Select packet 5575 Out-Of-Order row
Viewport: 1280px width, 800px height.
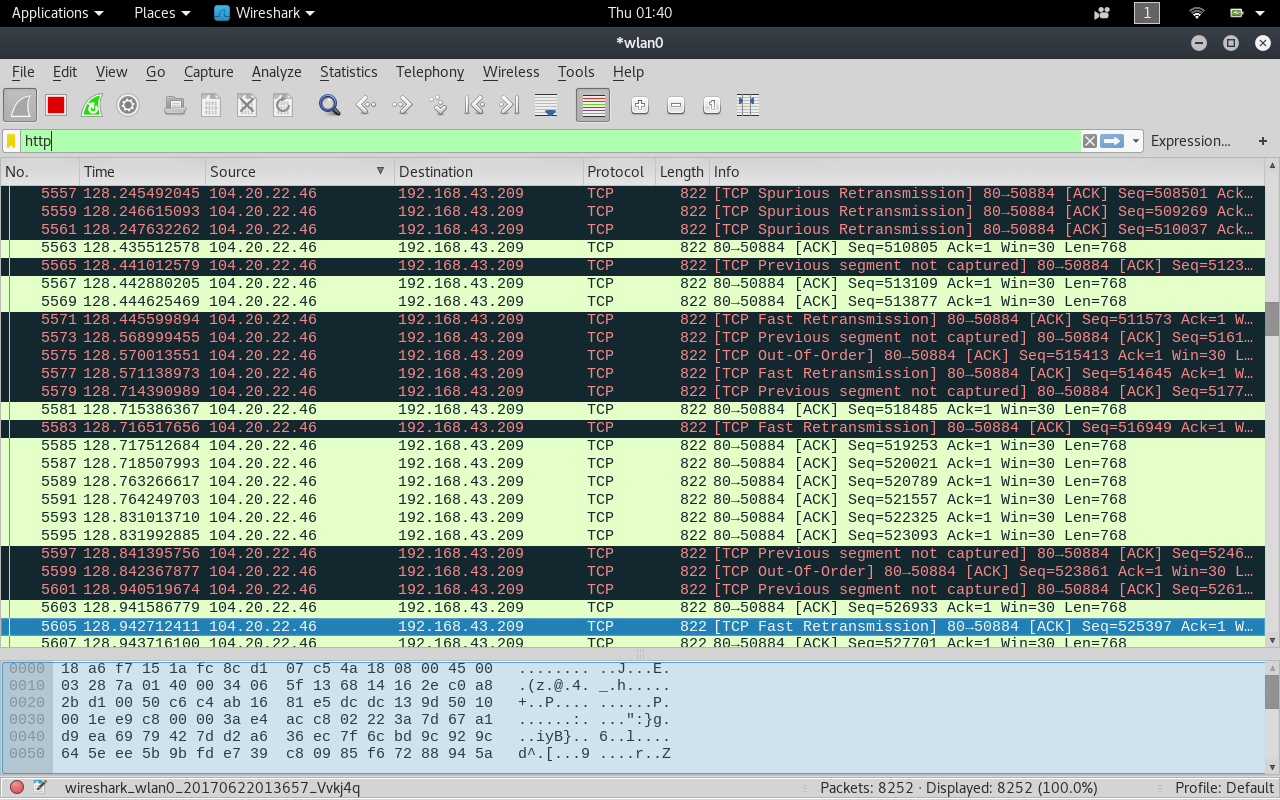[x=632, y=356]
